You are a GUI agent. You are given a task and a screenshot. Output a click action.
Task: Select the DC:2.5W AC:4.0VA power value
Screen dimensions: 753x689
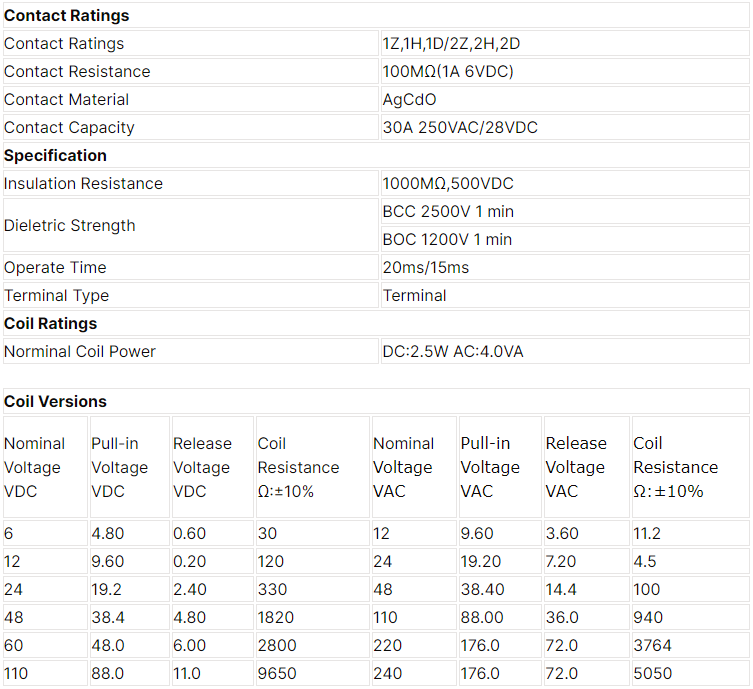[x=565, y=351]
